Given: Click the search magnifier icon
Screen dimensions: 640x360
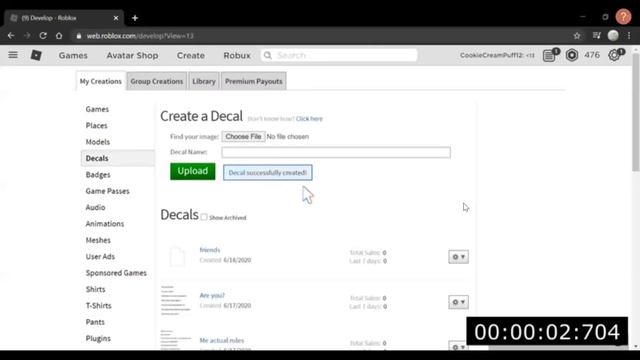Looking at the screenshot, I should (268, 55).
